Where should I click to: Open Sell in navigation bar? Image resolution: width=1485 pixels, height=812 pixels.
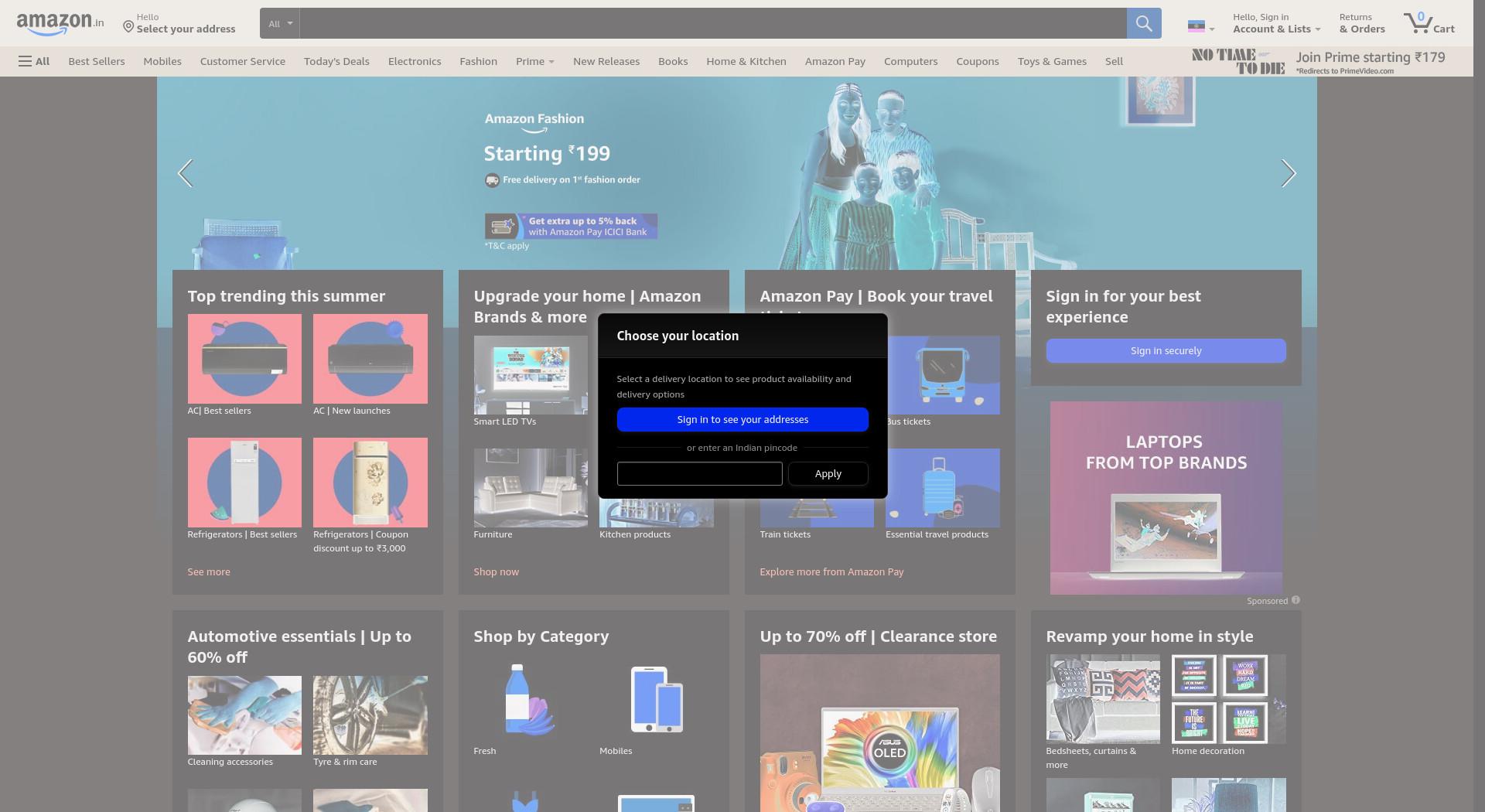pos(1114,61)
